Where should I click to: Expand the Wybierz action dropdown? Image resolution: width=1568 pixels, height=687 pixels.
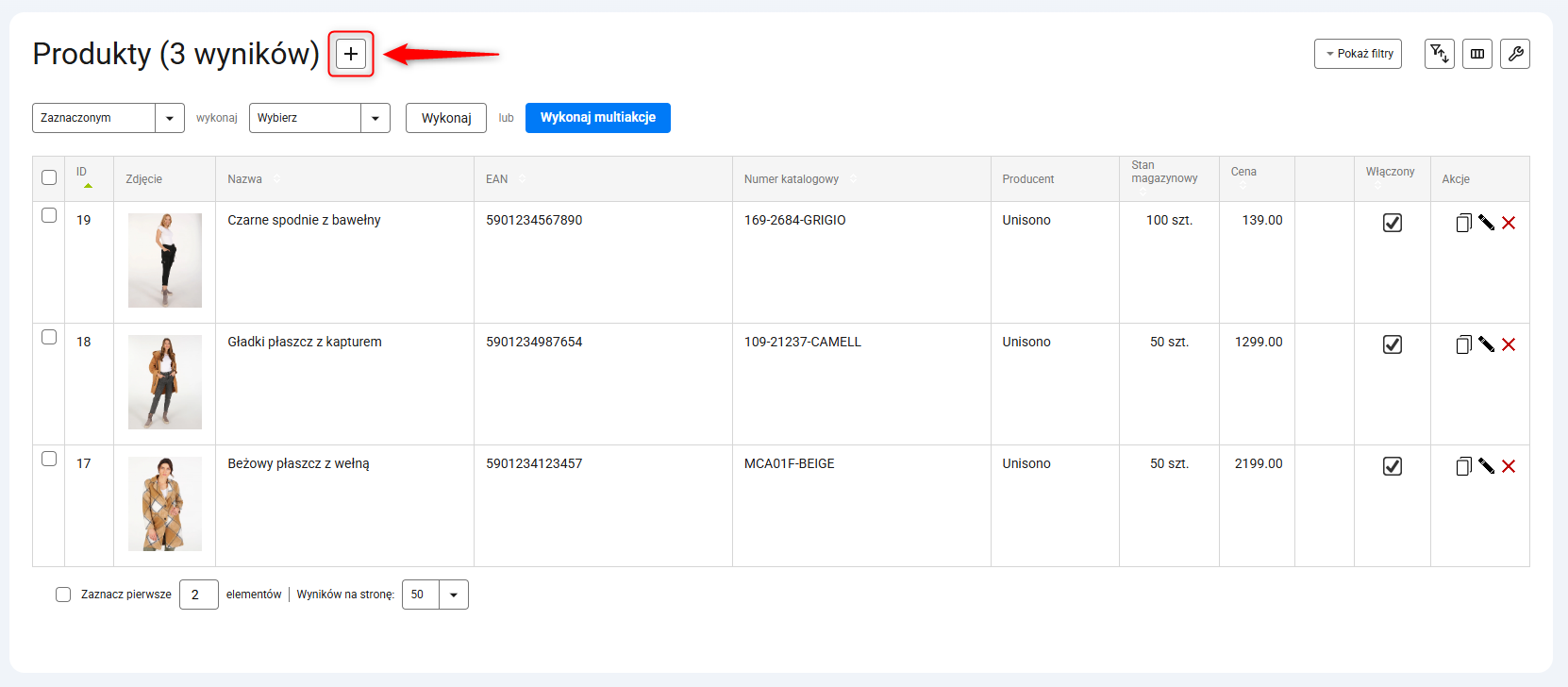[x=319, y=118]
